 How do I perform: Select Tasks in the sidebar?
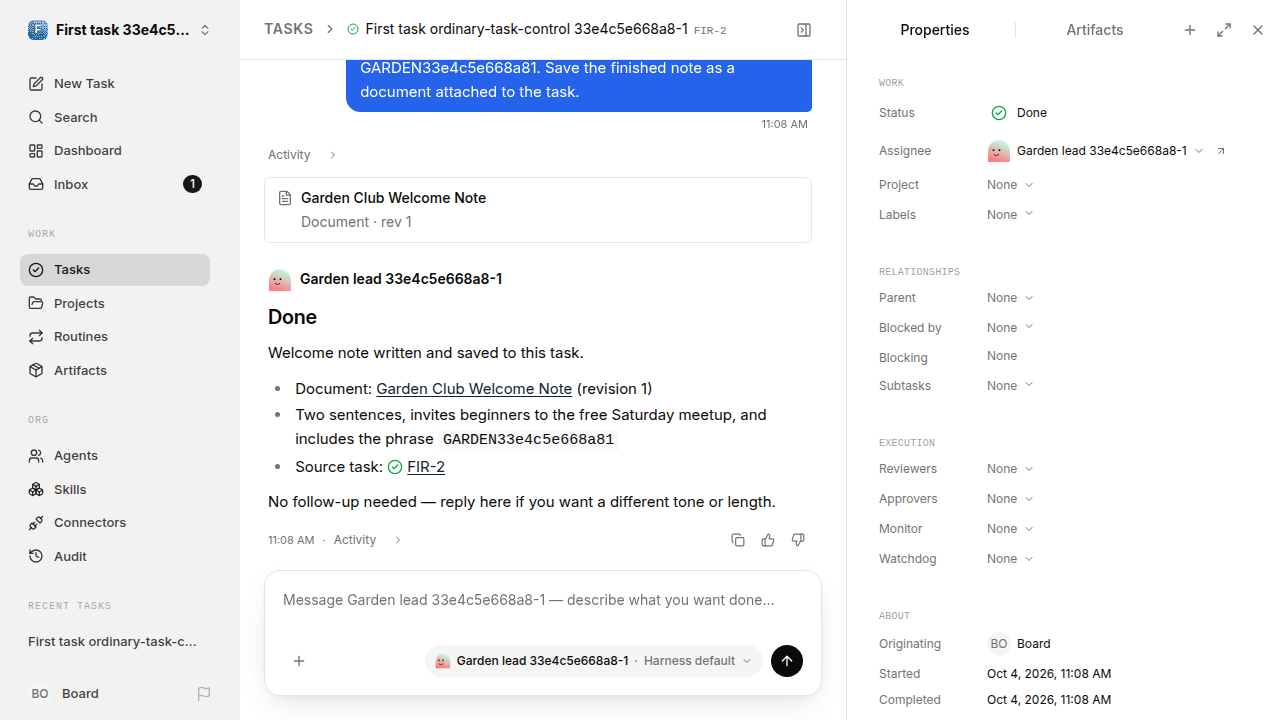pyautogui.click(x=115, y=270)
